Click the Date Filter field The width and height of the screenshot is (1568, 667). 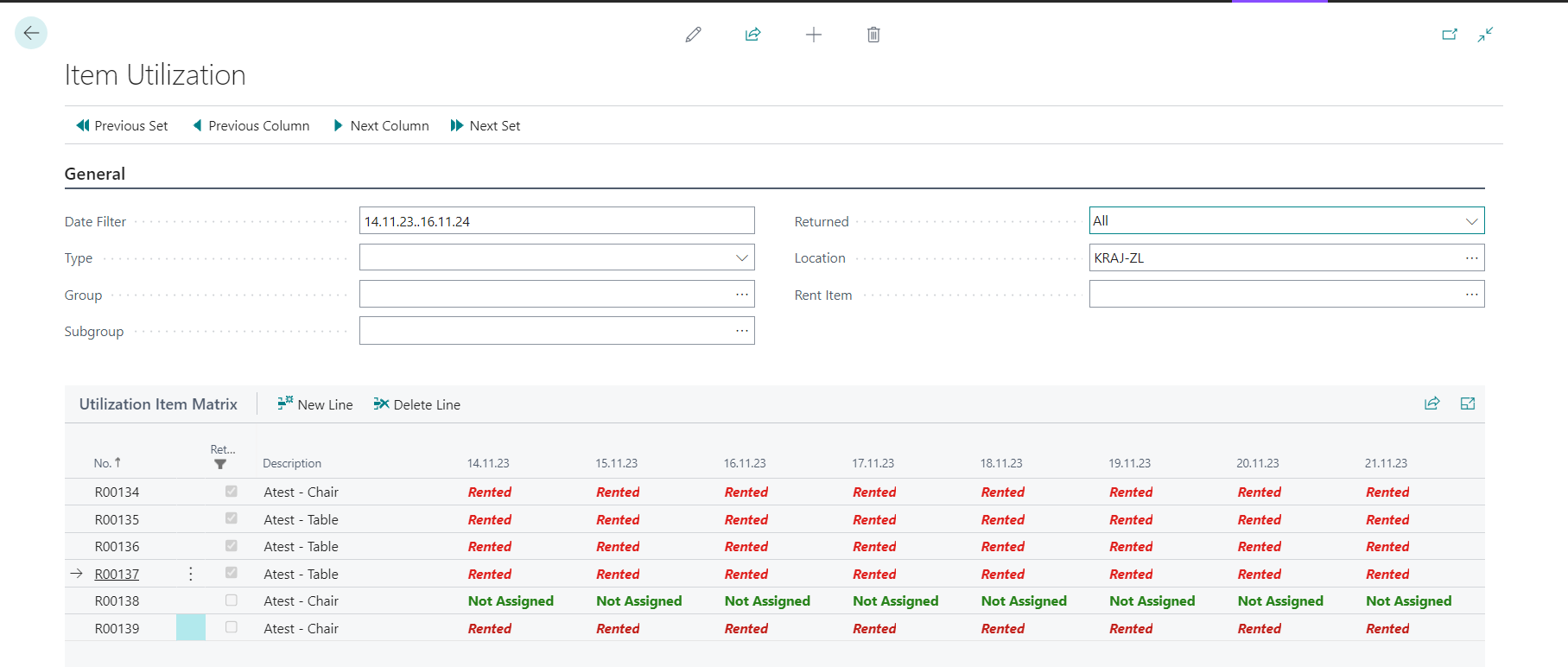[557, 221]
